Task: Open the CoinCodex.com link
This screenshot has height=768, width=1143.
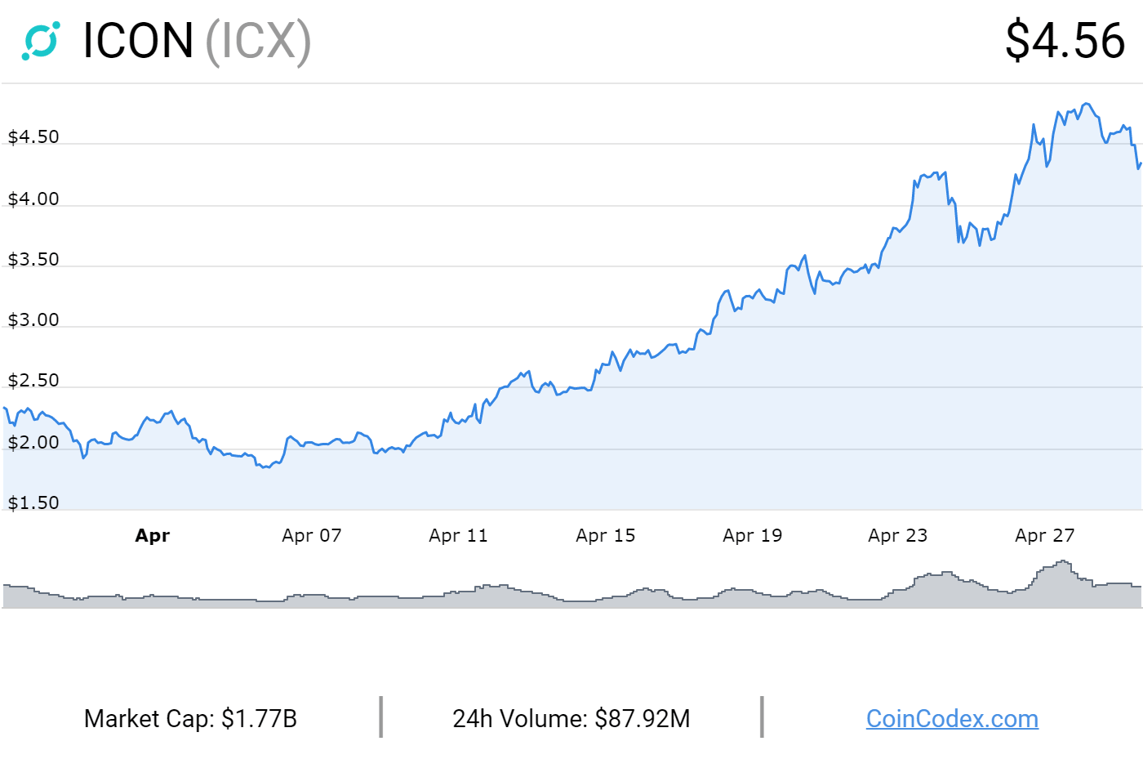Action: [952, 718]
